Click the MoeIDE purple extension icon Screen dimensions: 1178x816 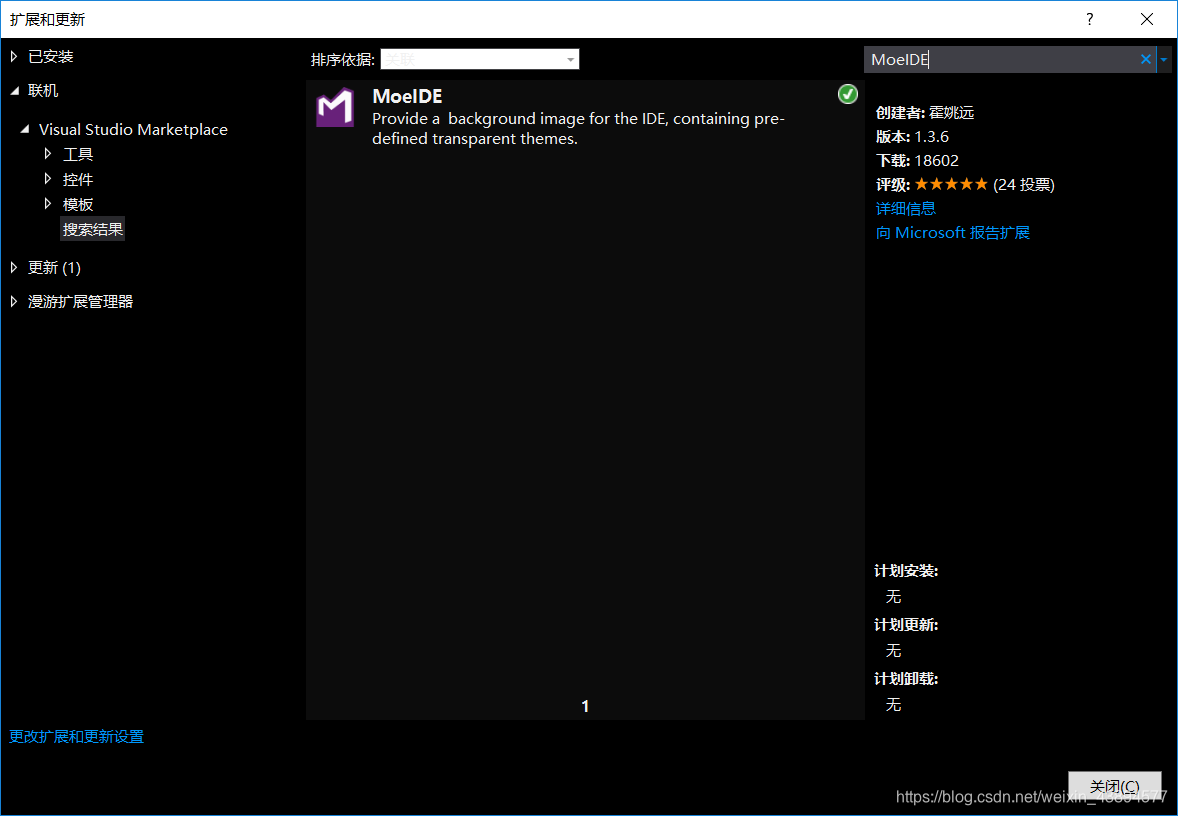pyautogui.click(x=335, y=107)
